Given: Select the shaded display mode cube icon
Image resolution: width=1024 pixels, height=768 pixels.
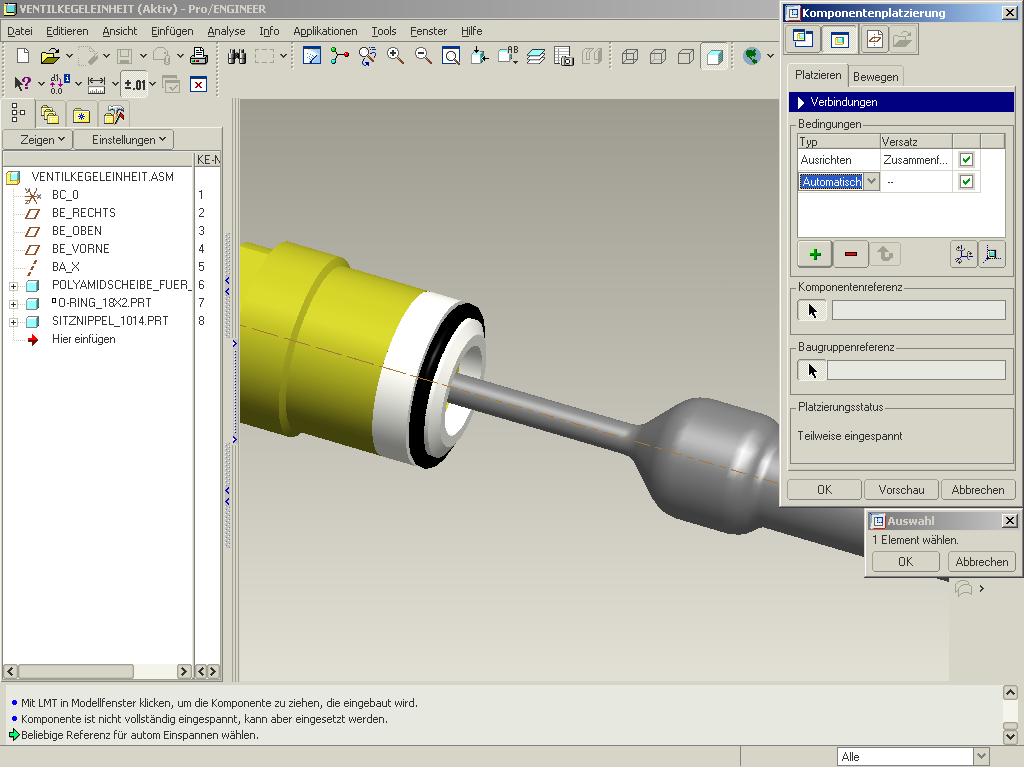Looking at the screenshot, I should [714, 56].
